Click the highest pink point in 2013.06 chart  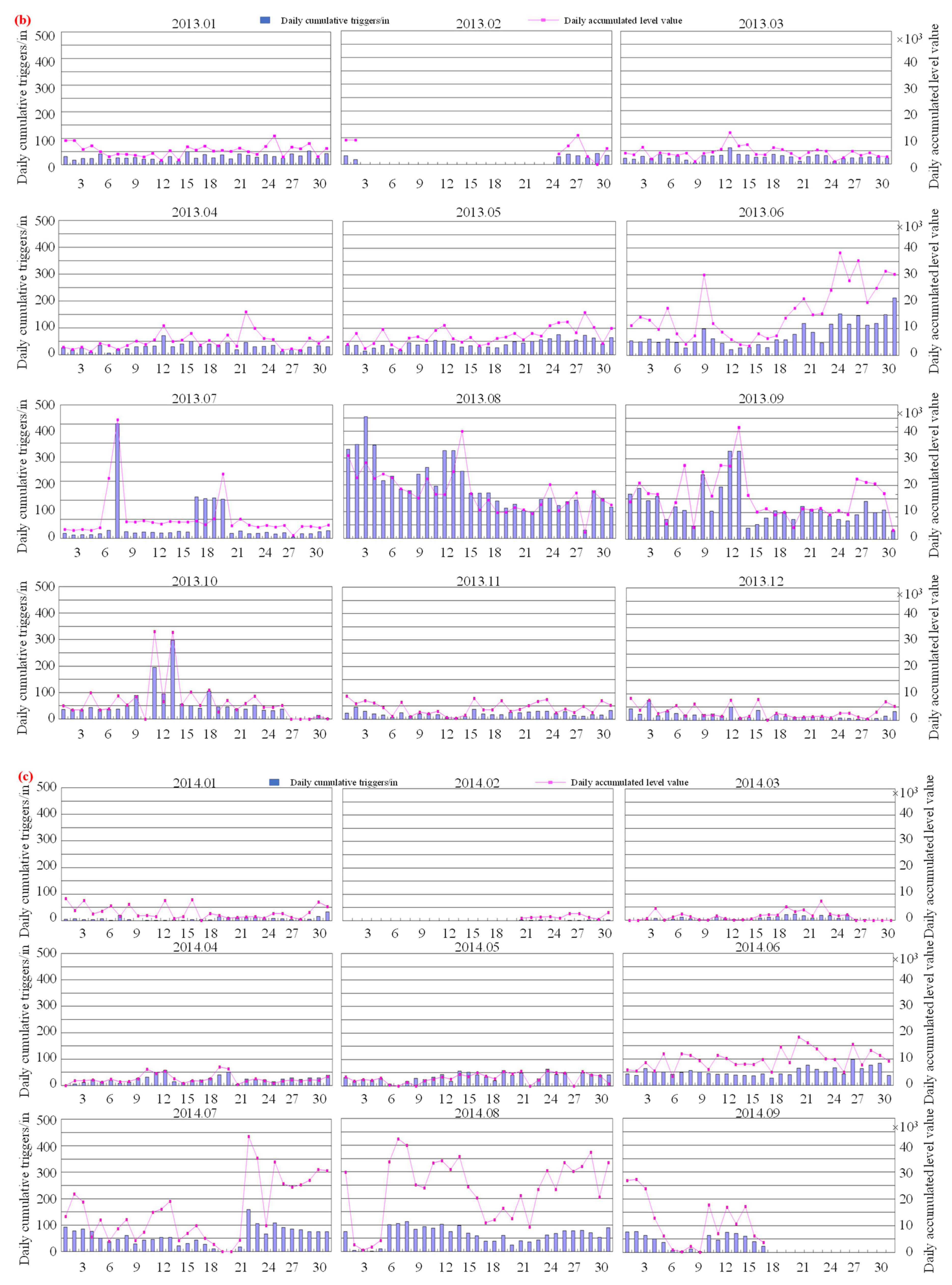[840, 253]
